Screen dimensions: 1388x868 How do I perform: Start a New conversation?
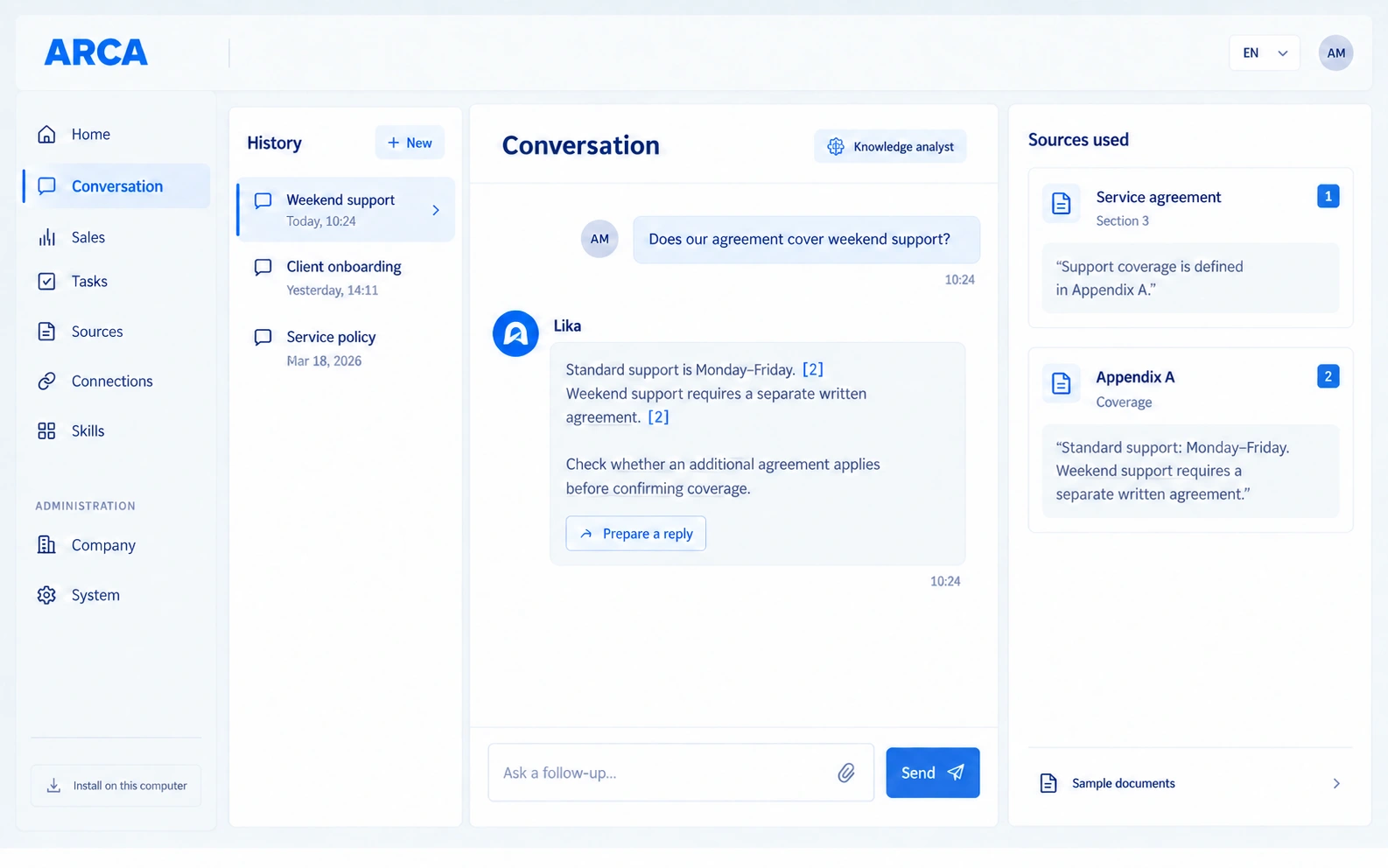click(410, 143)
